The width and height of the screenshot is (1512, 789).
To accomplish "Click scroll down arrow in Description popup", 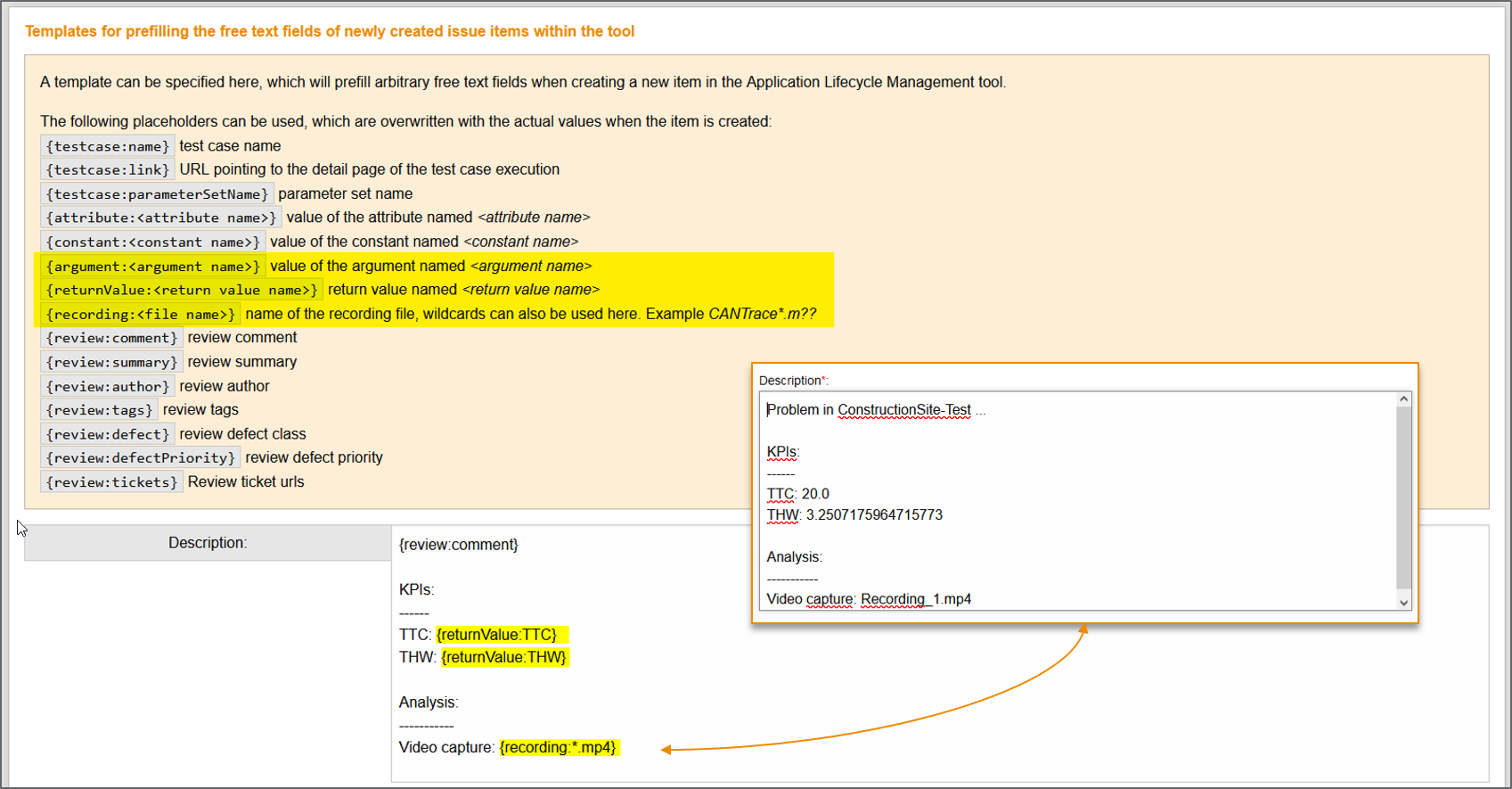I will click(1403, 603).
